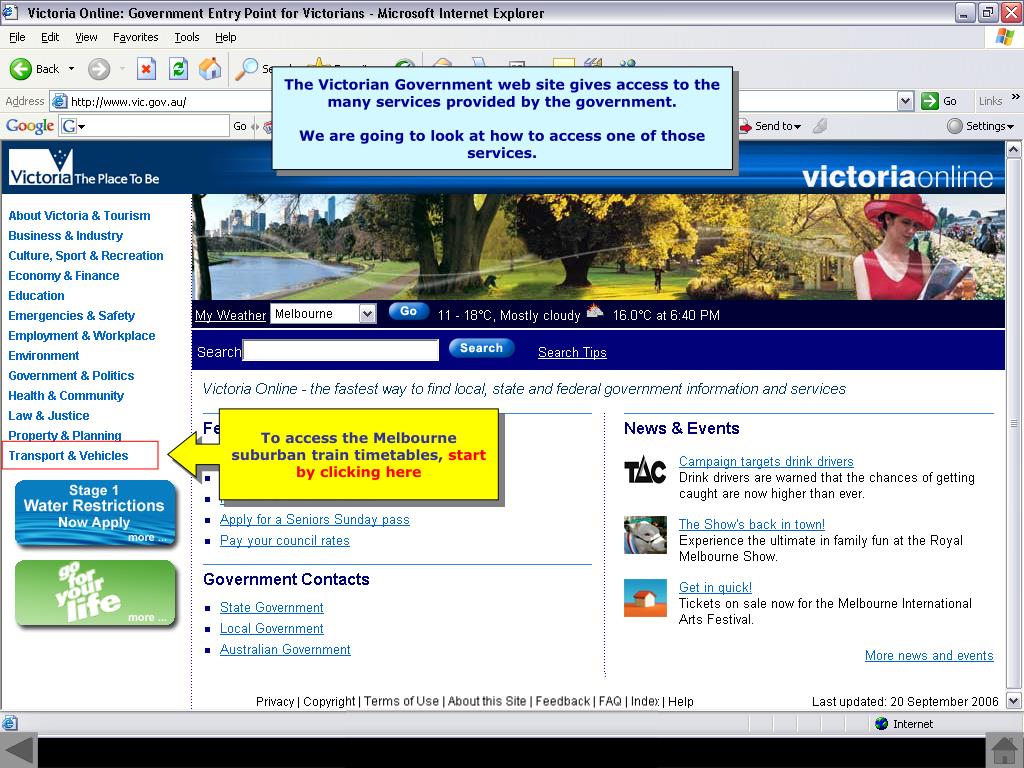
Task: Click the Pay your council rates link
Action: point(285,540)
